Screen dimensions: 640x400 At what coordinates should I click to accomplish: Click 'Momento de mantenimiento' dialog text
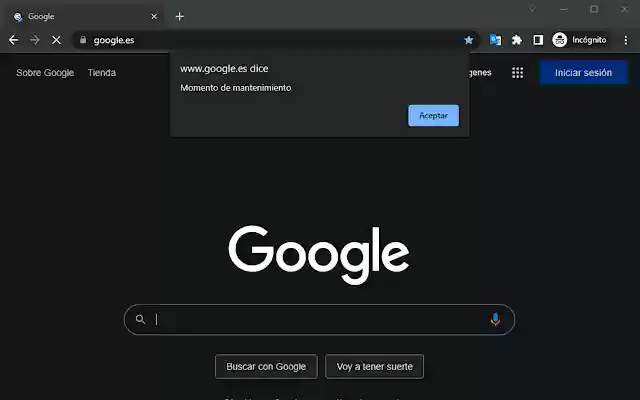236,88
